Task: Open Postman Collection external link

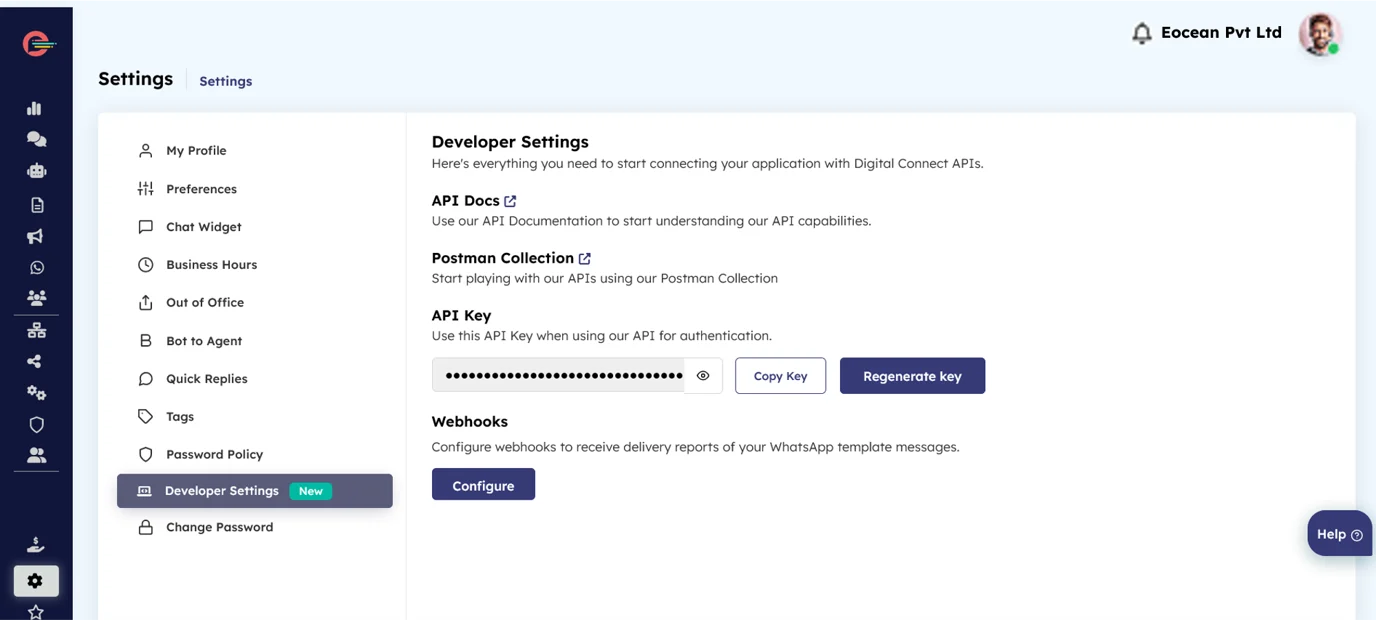Action: [585, 258]
